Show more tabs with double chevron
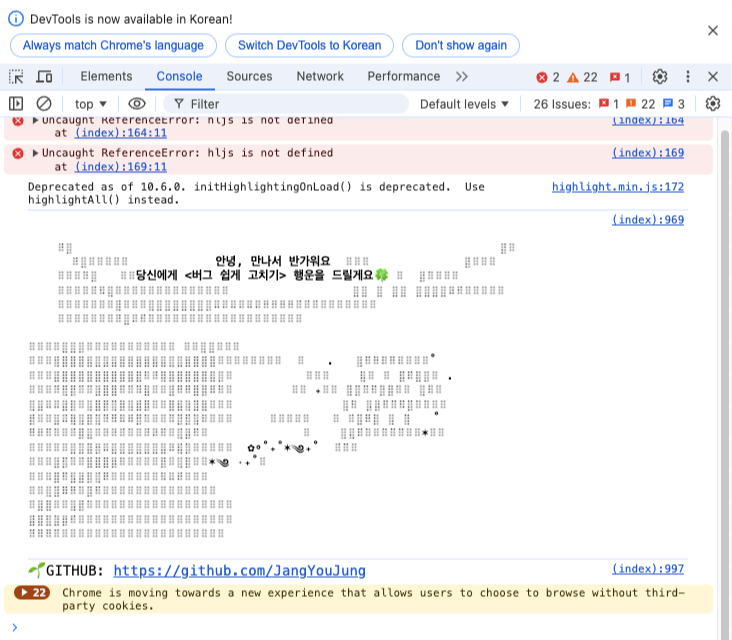Viewport: 732px width, 640px height. click(x=462, y=77)
